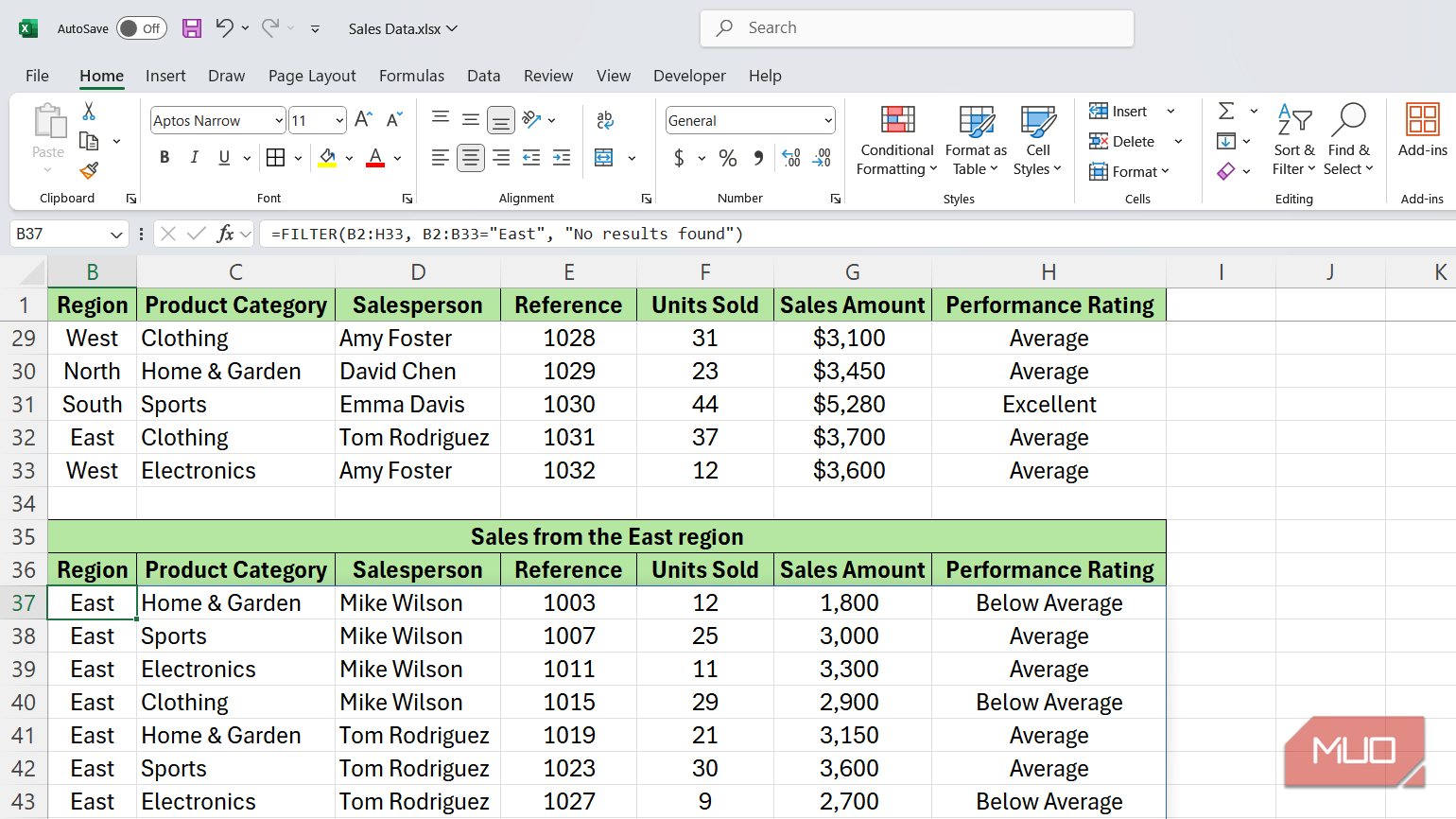
Task: Open the Formulas tab
Action: click(411, 76)
